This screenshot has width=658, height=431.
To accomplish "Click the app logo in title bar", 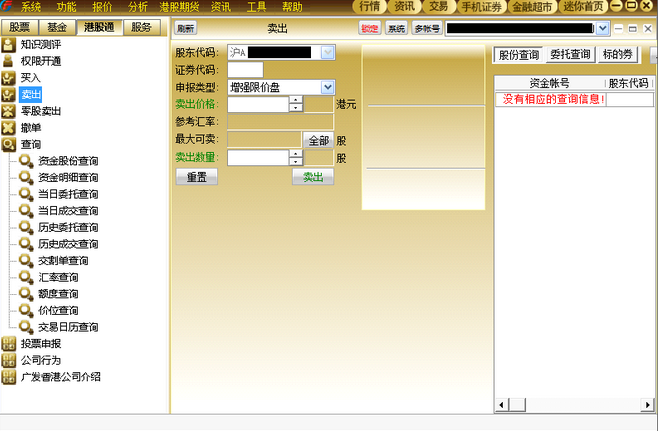I will [6, 6].
